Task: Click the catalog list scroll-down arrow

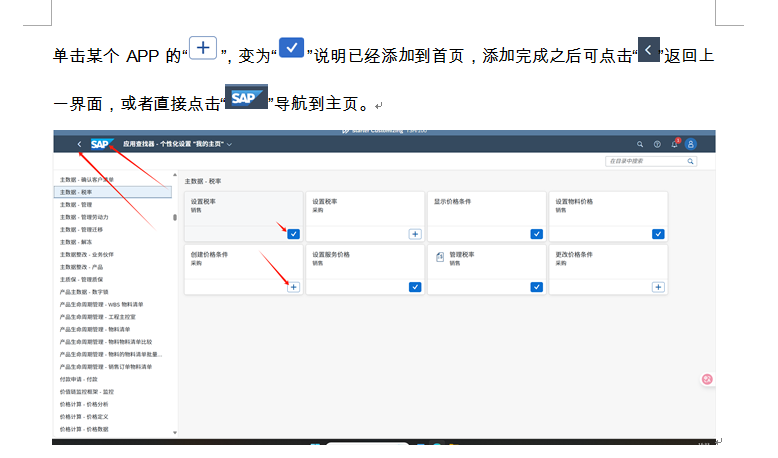Action: pyautogui.click(x=176, y=432)
